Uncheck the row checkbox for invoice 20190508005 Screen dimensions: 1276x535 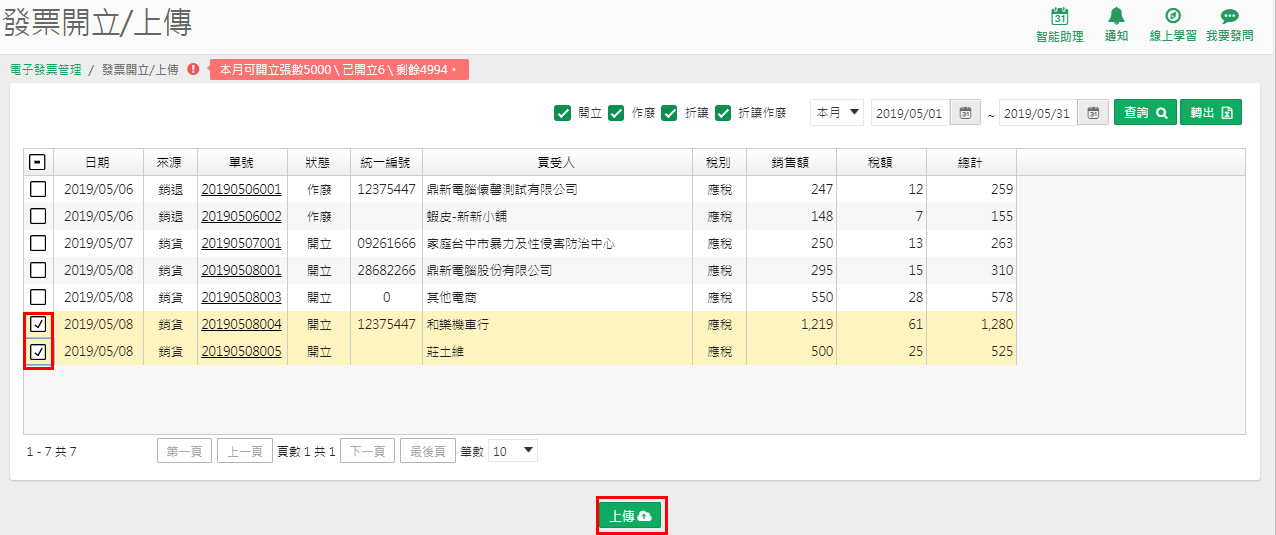(x=38, y=352)
